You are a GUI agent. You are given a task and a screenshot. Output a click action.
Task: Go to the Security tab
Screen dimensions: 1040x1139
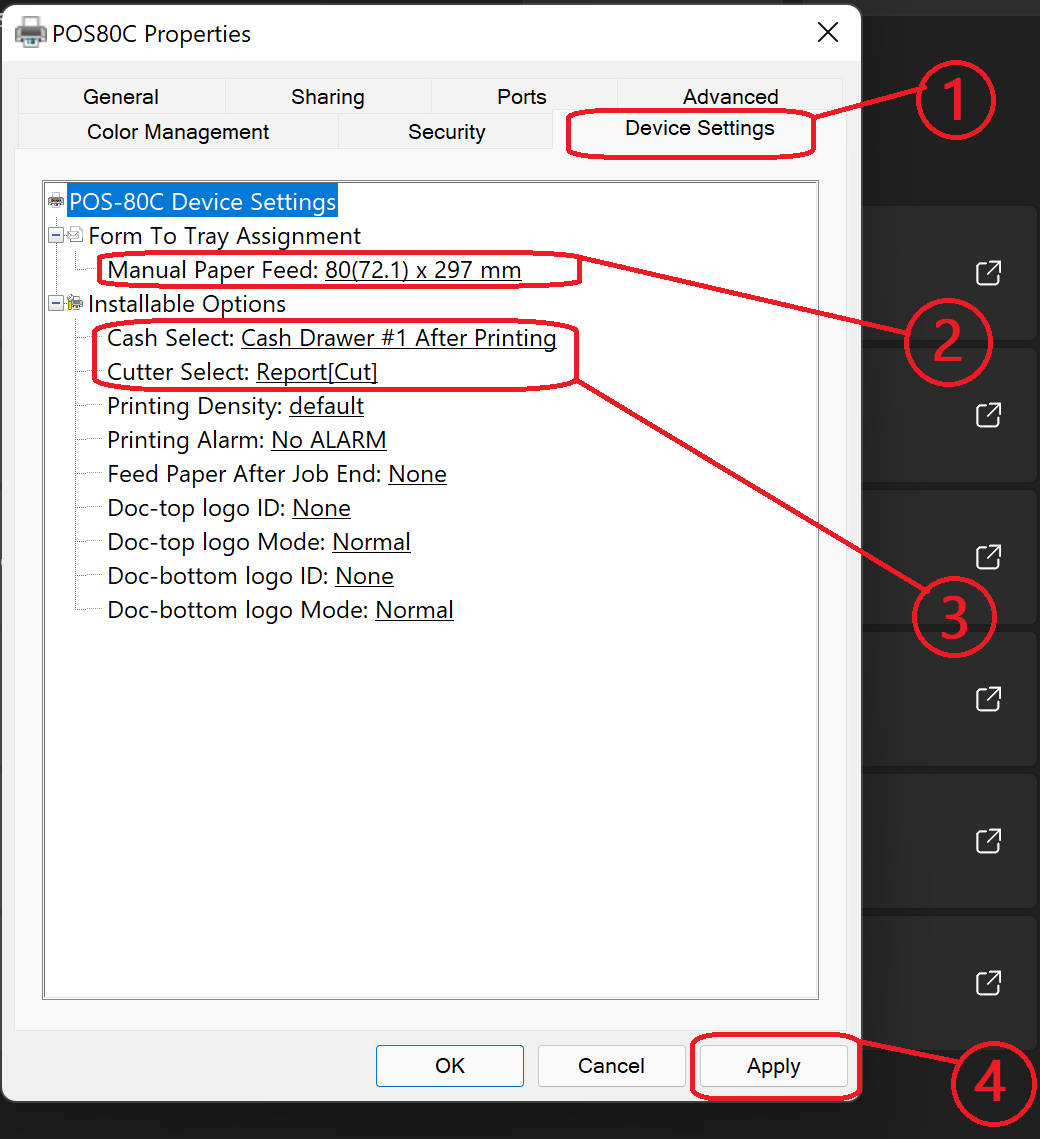[x=447, y=131]
